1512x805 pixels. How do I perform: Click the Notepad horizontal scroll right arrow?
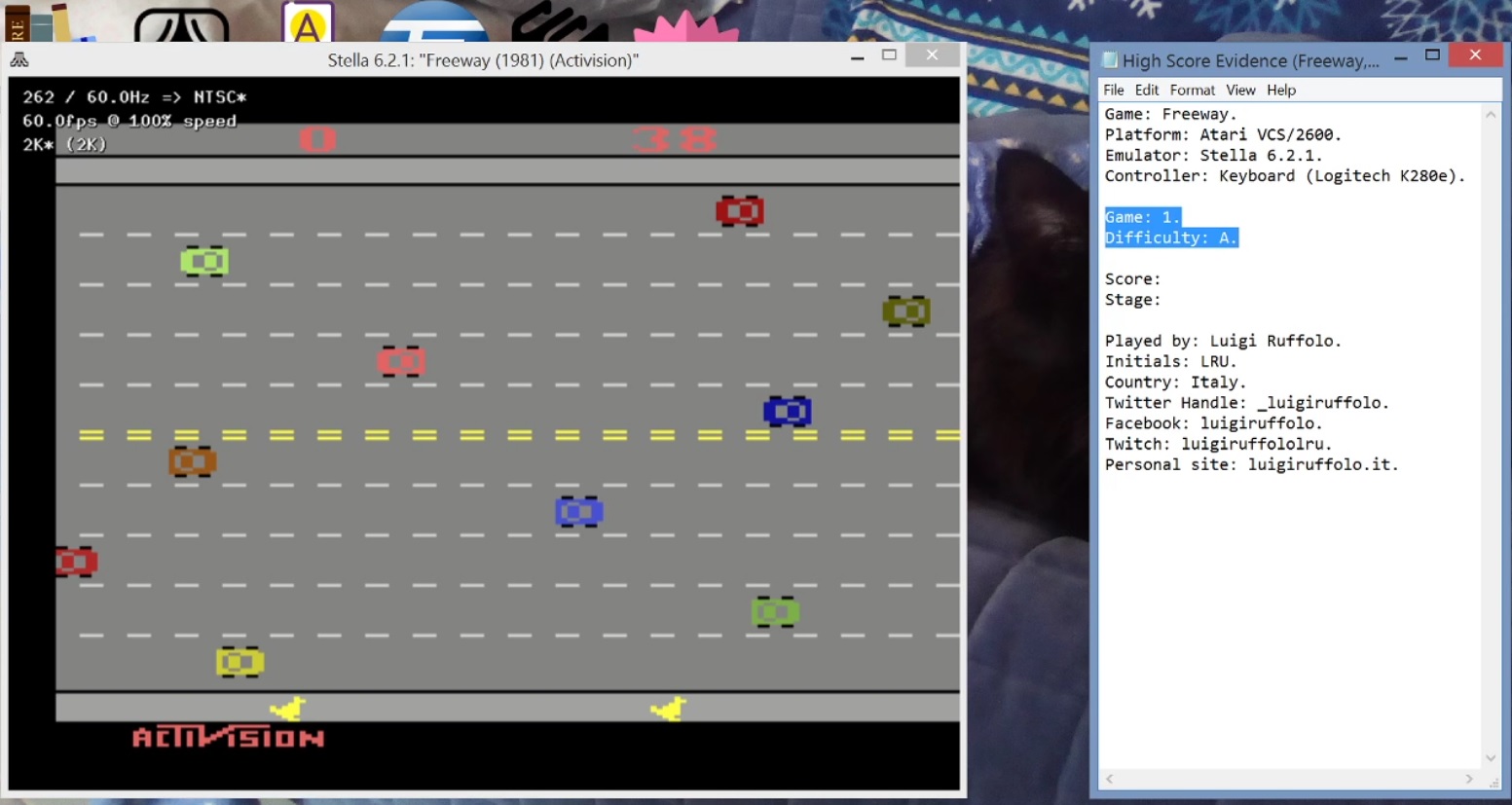pyautogui.click(x=1470, y=778)
